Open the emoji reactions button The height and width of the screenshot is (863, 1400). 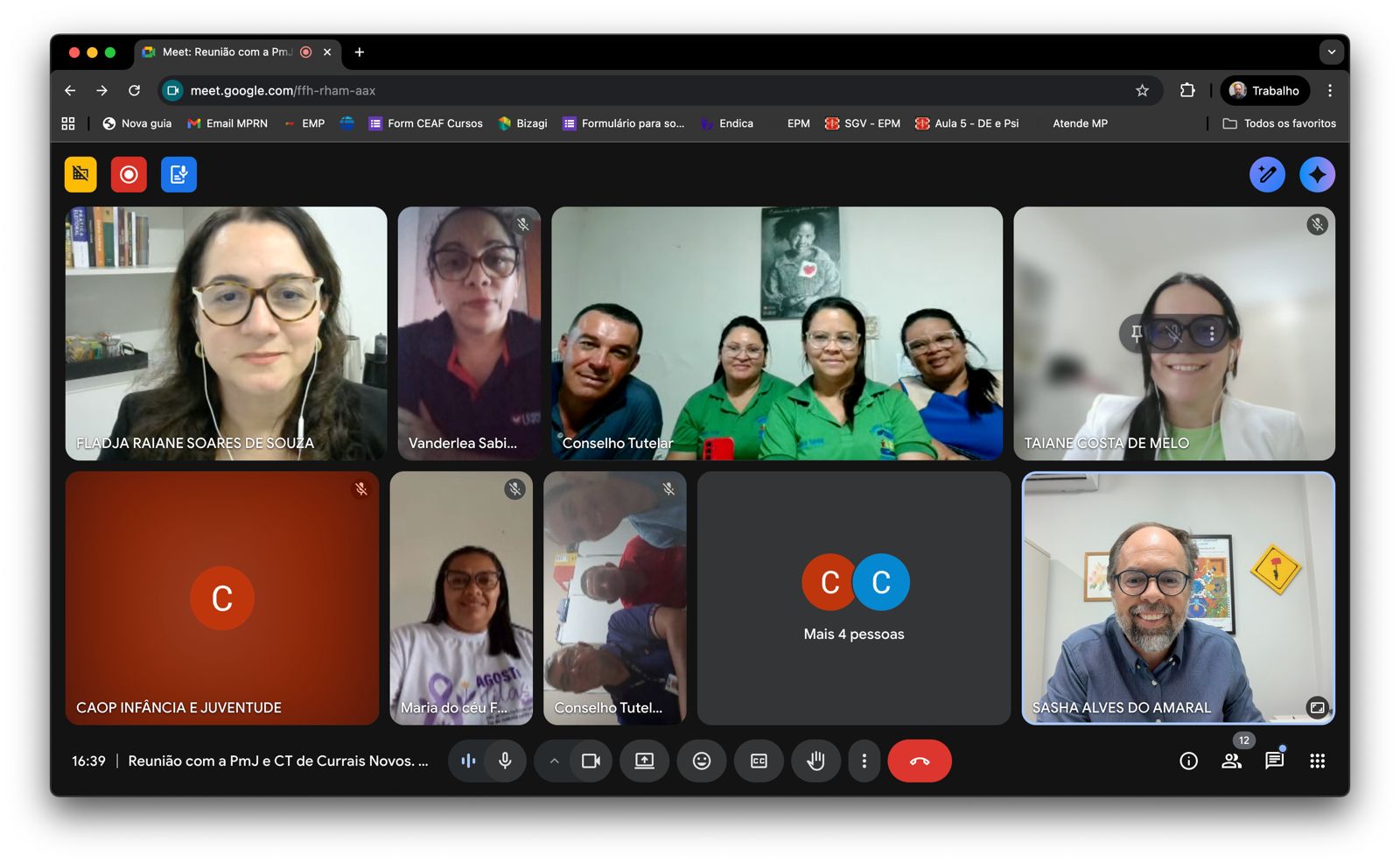[701, 761]
